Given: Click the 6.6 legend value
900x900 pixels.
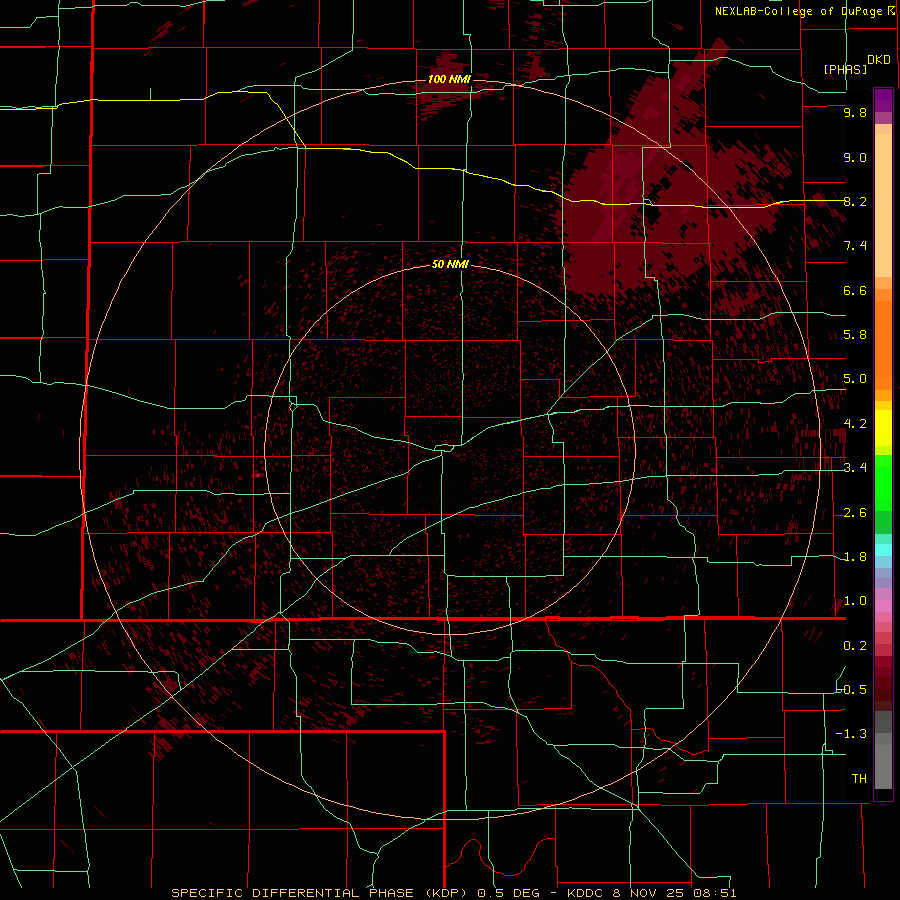Looking at the screenshot, I should pyautogui.click(x=855, y=290).
